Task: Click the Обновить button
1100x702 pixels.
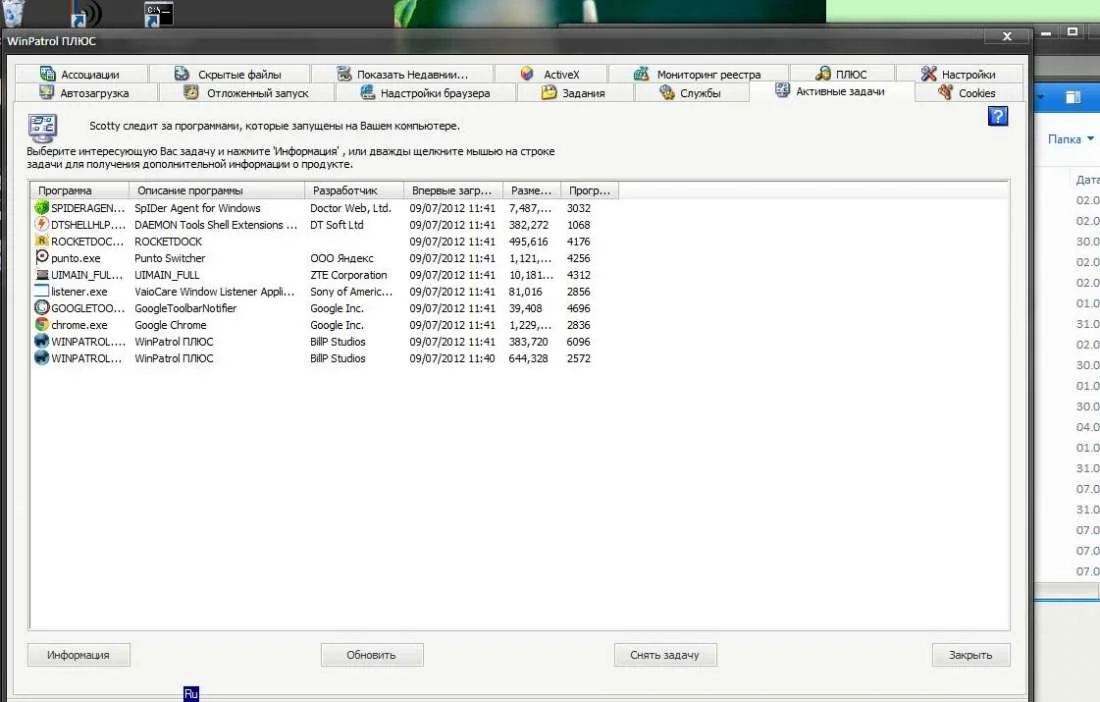Action: (372, 655)
